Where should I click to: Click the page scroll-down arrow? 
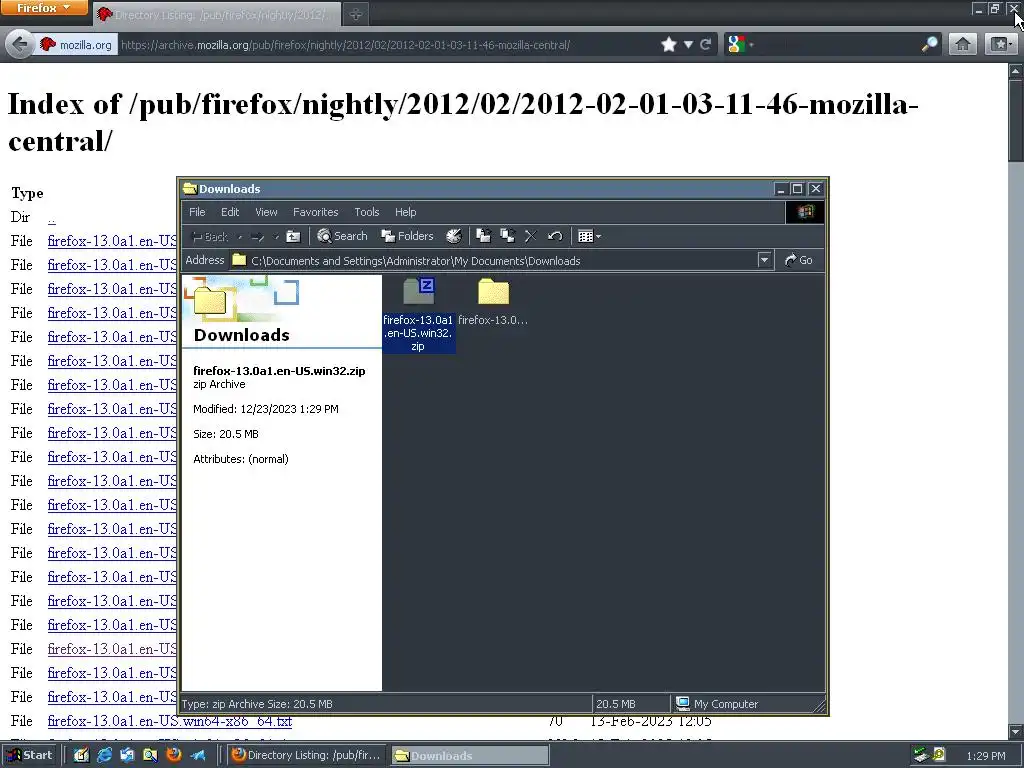1016,731
